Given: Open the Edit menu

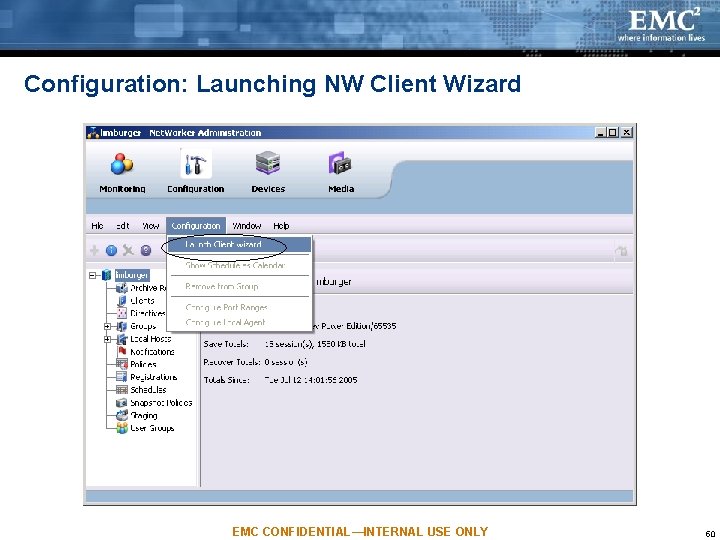Looking at the screenshot, I should click(x=123, y=226).
